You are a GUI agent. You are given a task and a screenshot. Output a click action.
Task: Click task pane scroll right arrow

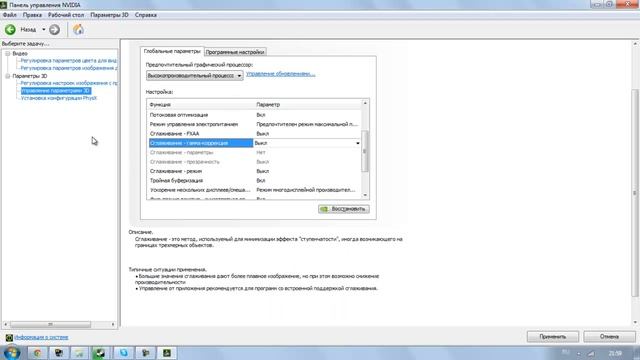[113, 324]
